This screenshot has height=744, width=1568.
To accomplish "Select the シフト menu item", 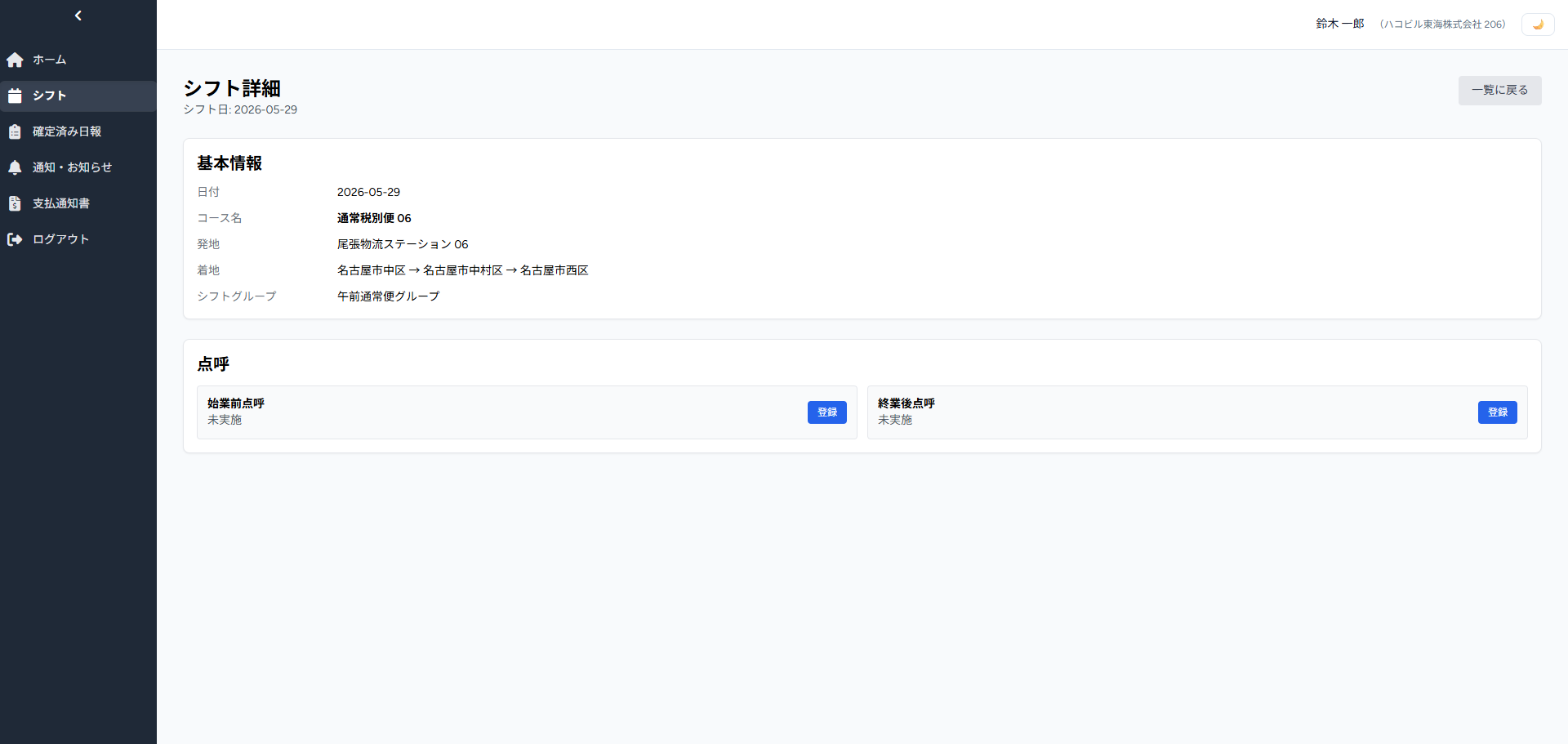I will [78, 96].
